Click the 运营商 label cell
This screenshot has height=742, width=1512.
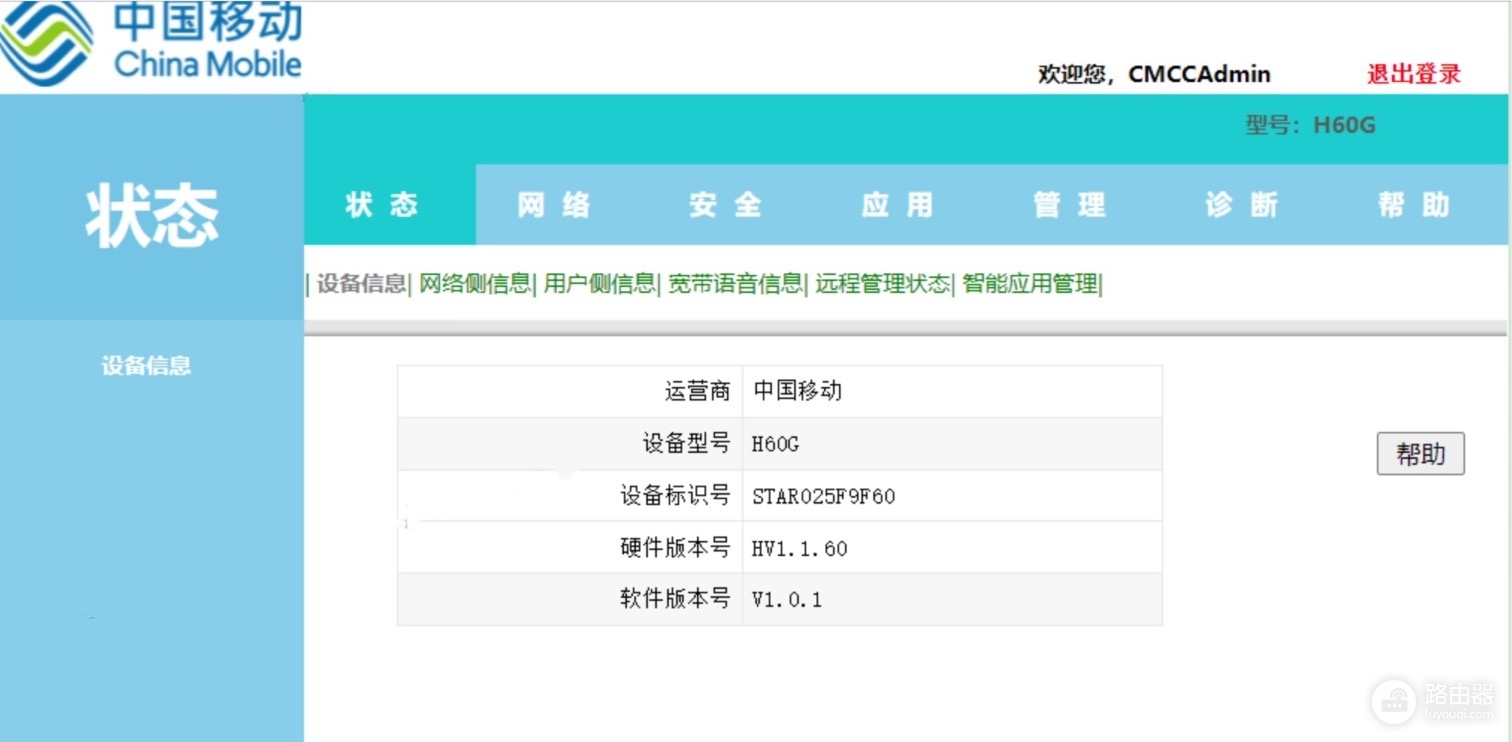click(x=570, y=391)
